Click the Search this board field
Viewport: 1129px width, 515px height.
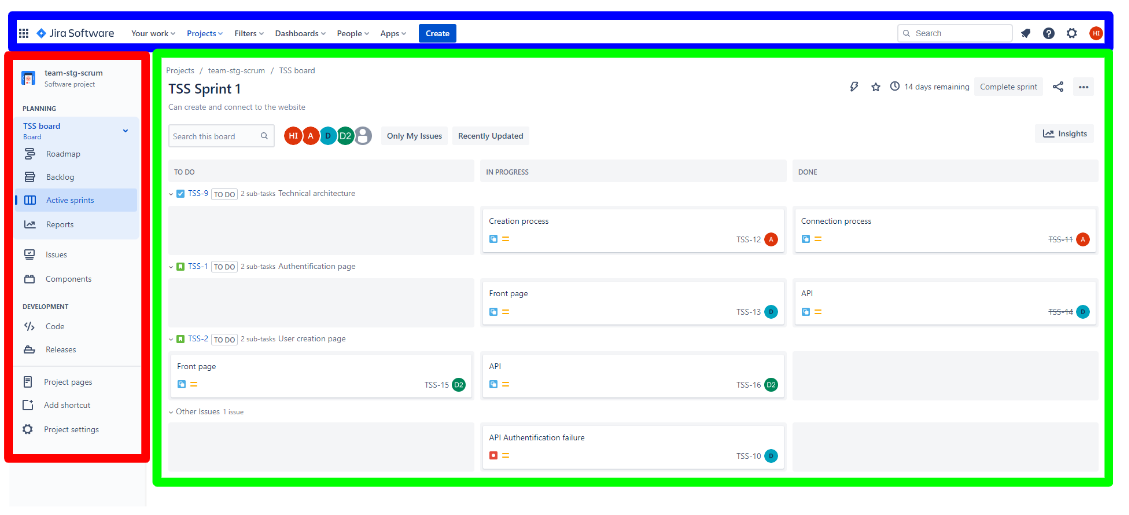click(215, 136)
